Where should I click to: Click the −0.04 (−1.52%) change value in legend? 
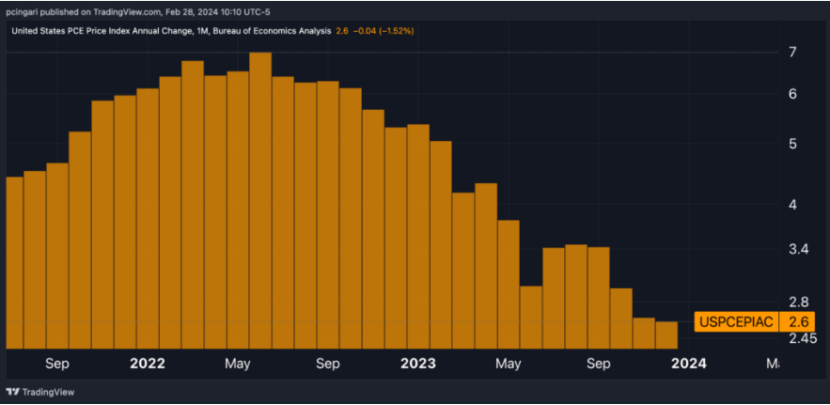click(385, 31)
